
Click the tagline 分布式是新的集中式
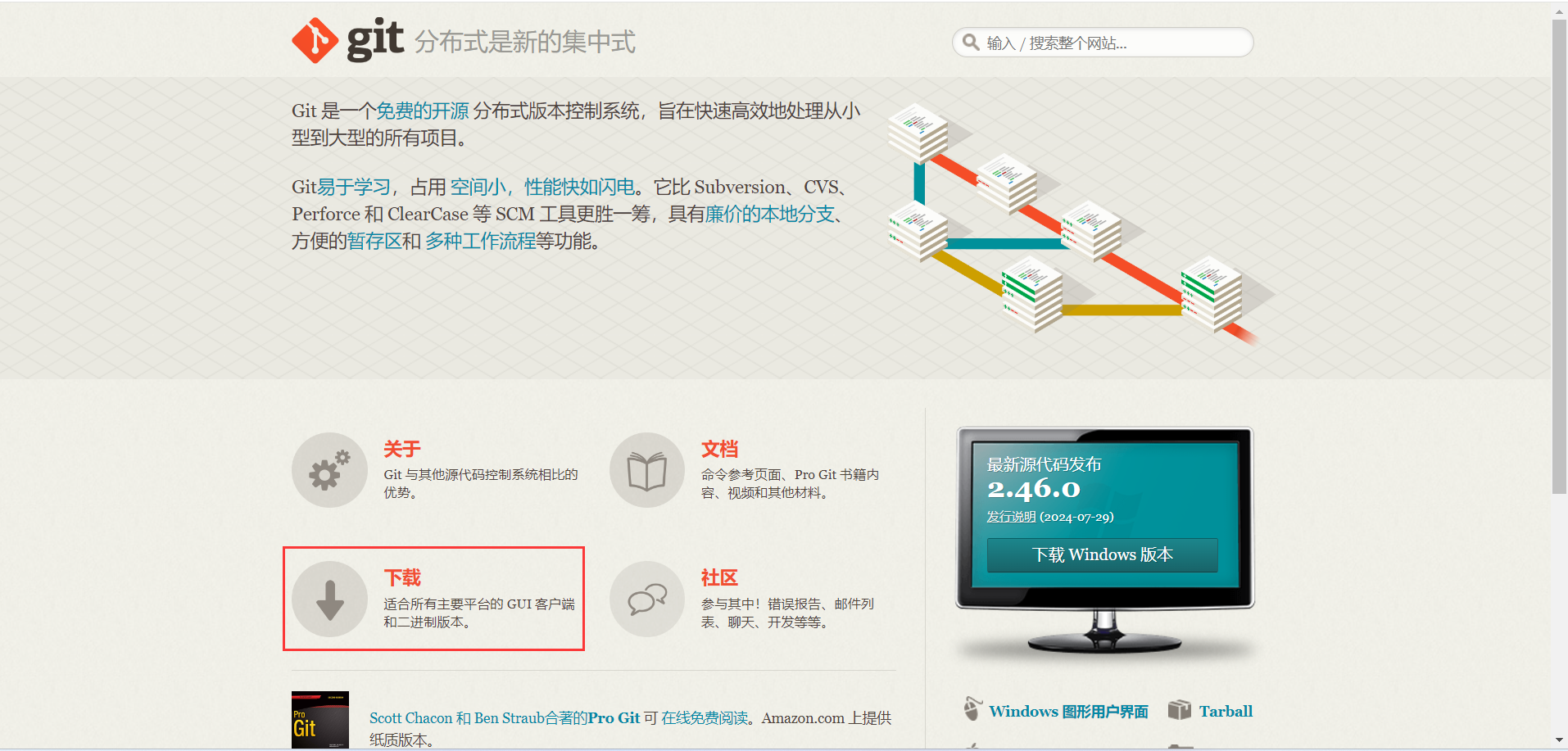tap(525, 42)
